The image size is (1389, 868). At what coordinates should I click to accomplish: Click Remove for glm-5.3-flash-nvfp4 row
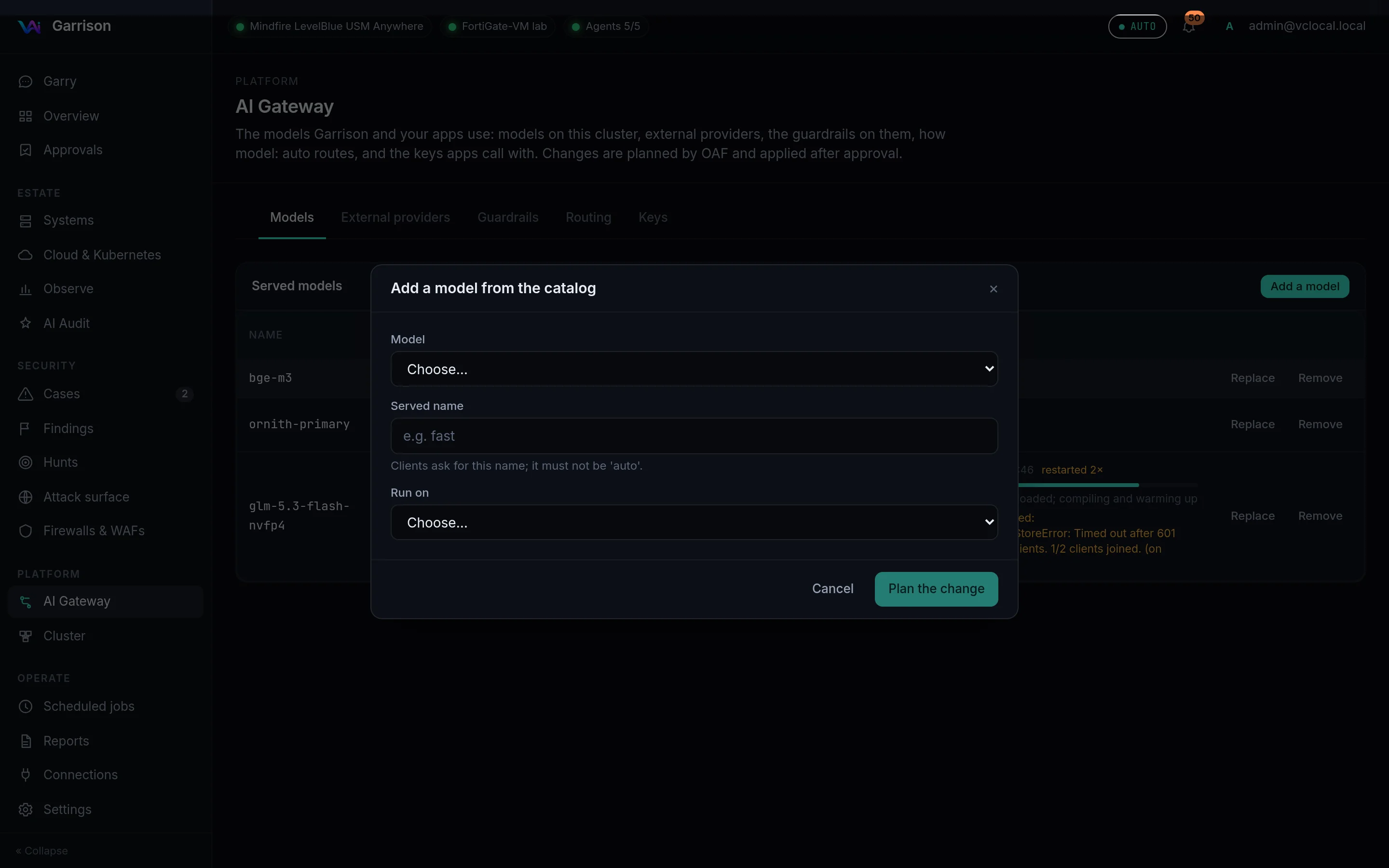1320,516
